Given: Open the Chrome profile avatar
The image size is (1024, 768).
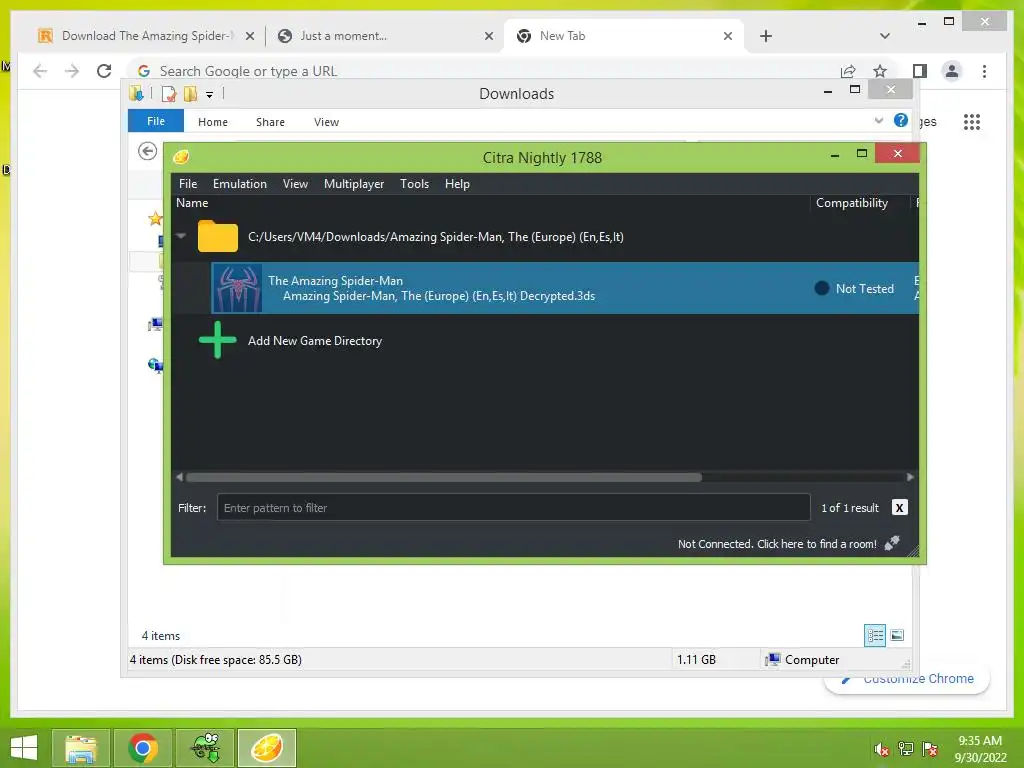Looking at the screenshot, I should 952,71.
